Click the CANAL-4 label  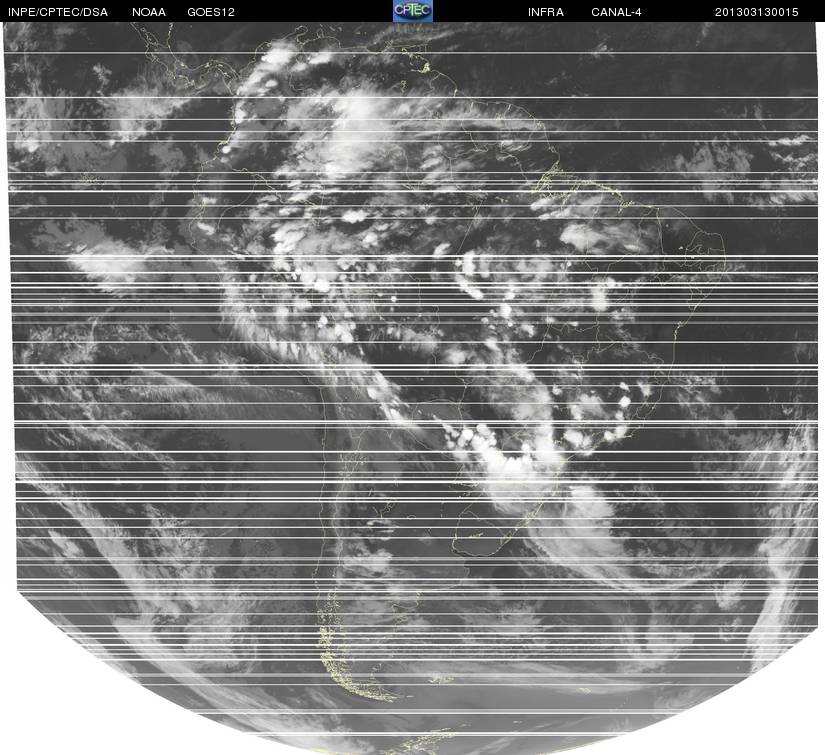[616, 12]
